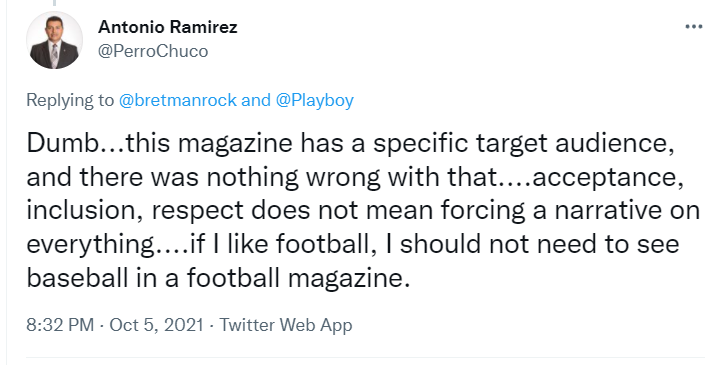Open the @PerroChuco handle profile

153,51
